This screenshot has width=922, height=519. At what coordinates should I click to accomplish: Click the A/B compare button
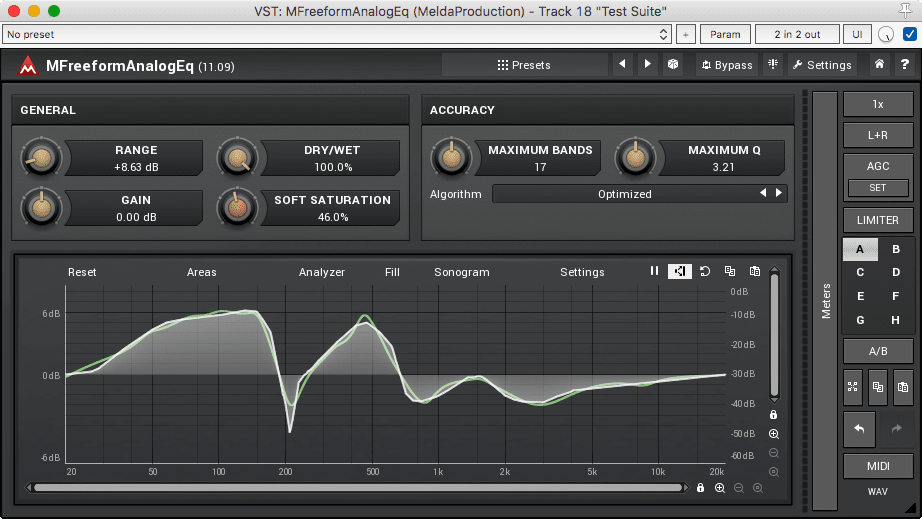877,351
